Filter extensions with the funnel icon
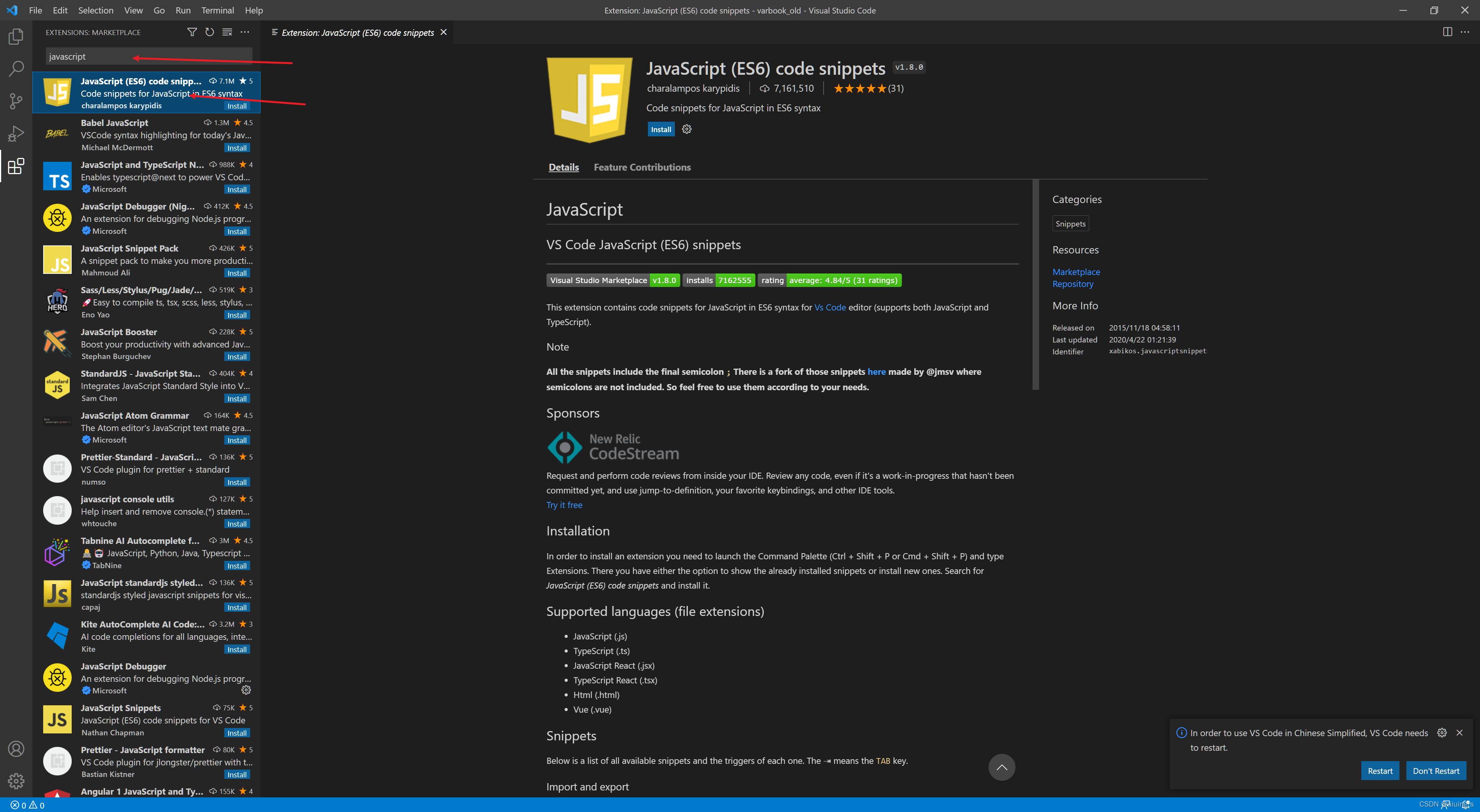Viewport: 1480px width, 812px height. click(192, 32)
